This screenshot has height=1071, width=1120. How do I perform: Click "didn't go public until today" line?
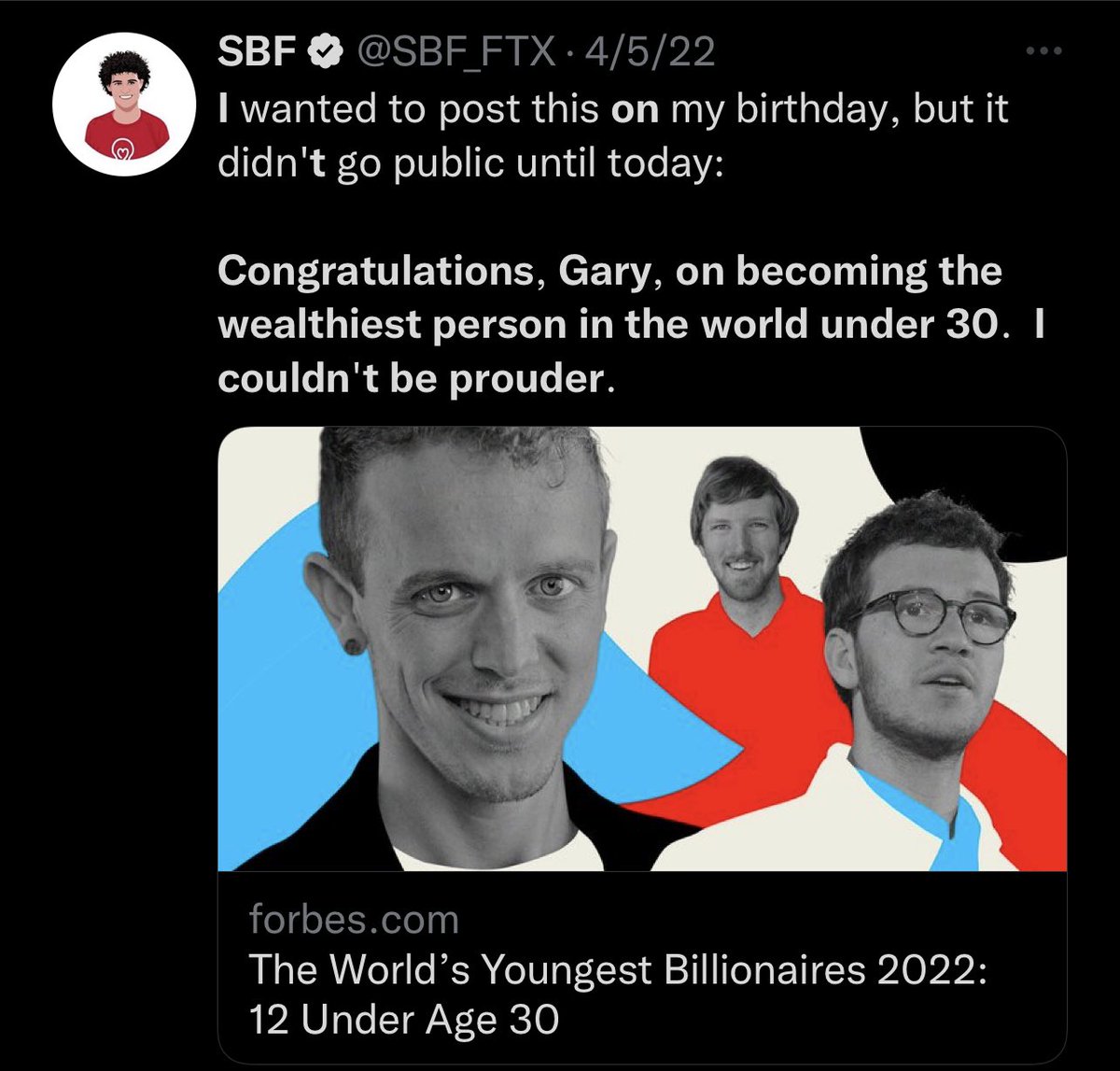(x=469, y=163)
